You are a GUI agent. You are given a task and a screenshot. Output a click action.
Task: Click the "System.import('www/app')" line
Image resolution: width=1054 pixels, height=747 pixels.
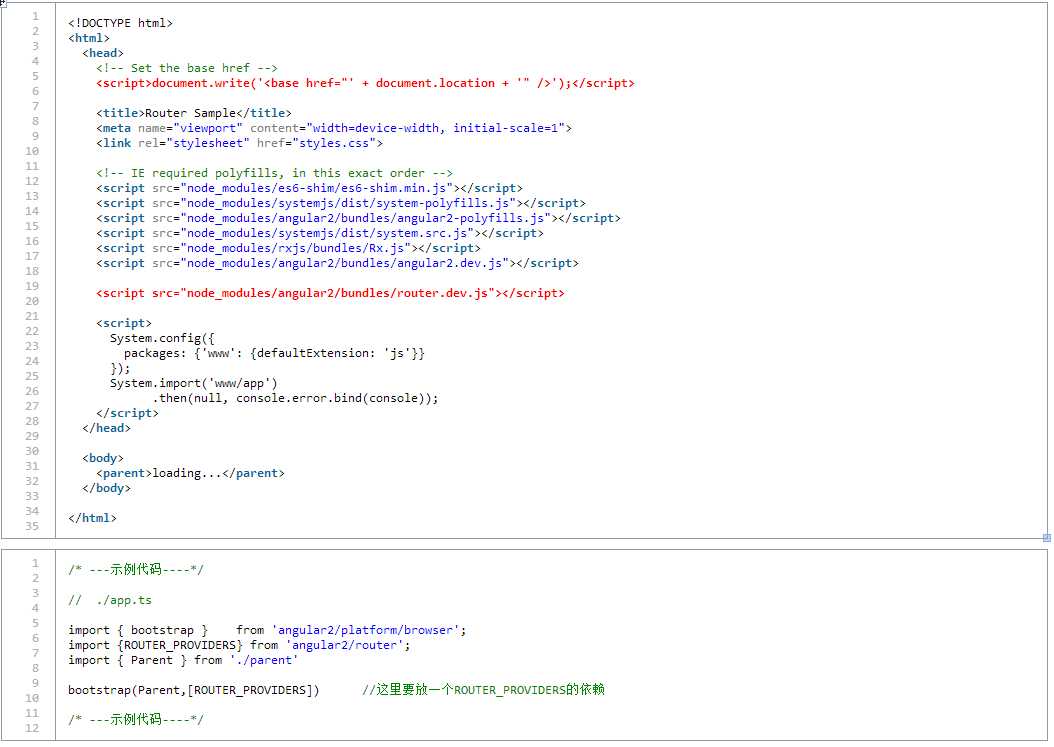point(194,383)
